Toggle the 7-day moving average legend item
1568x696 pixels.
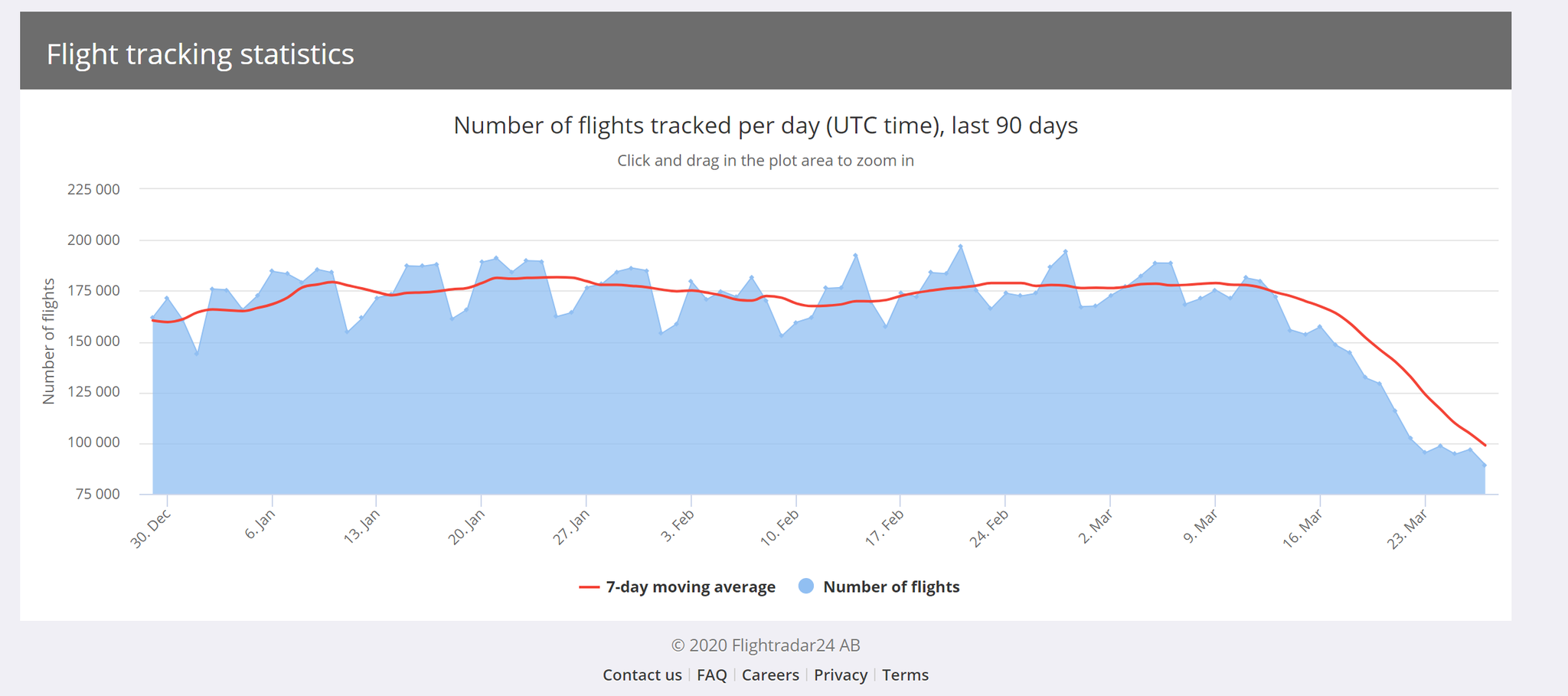(x=690, y=587)
